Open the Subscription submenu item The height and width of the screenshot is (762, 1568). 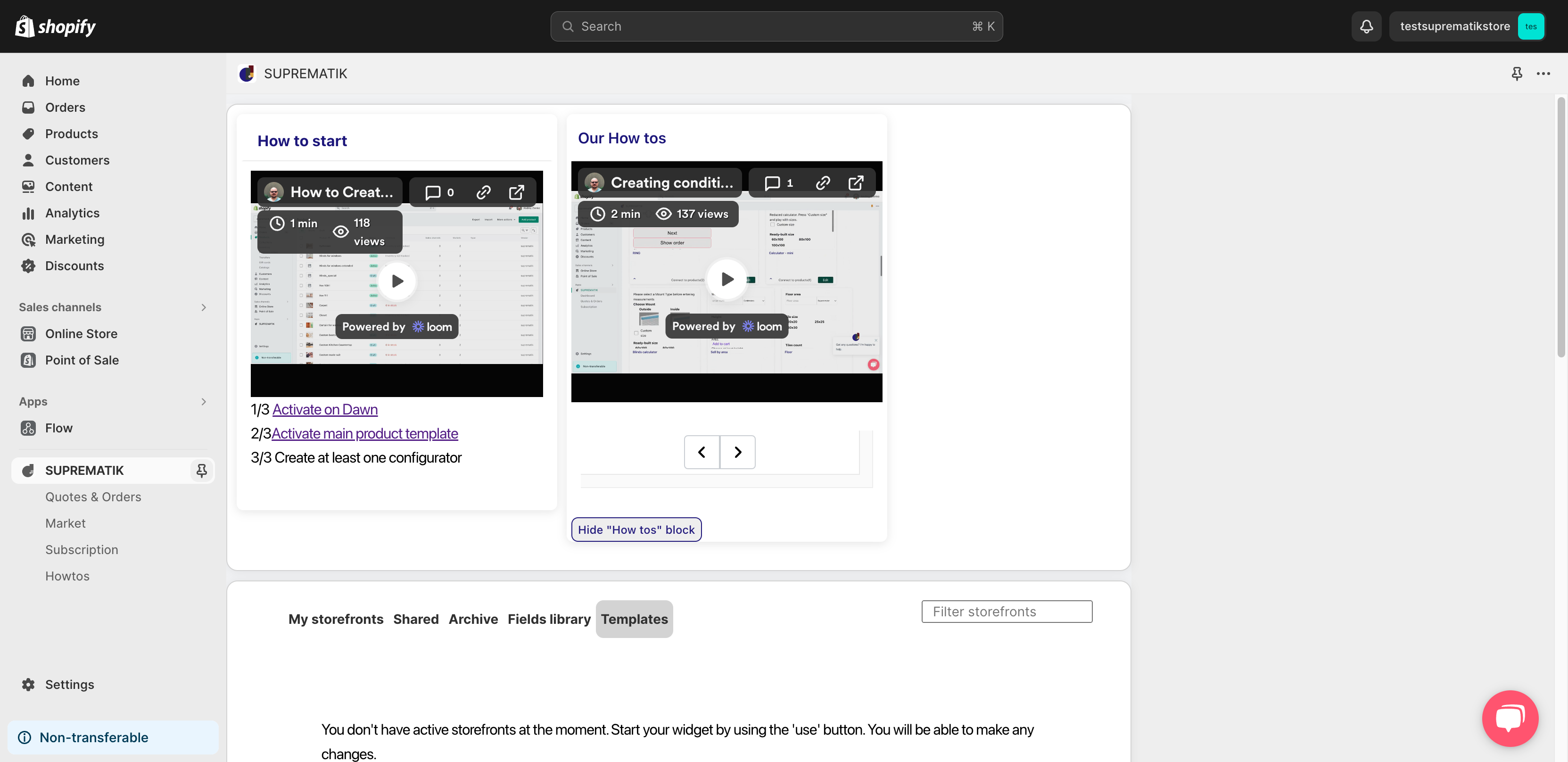82,550
